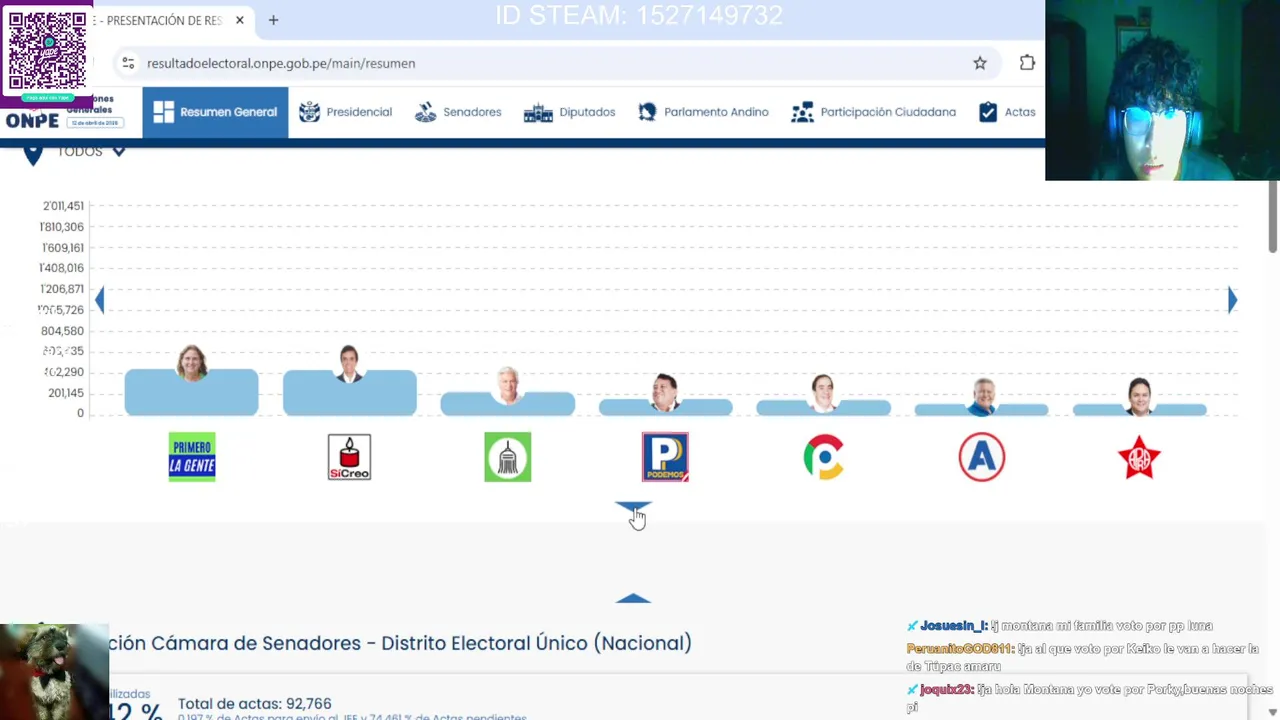Screen dimensions: 1280x720
Task: Click the Senadores icon in the navbar
Action: point(426,112)
